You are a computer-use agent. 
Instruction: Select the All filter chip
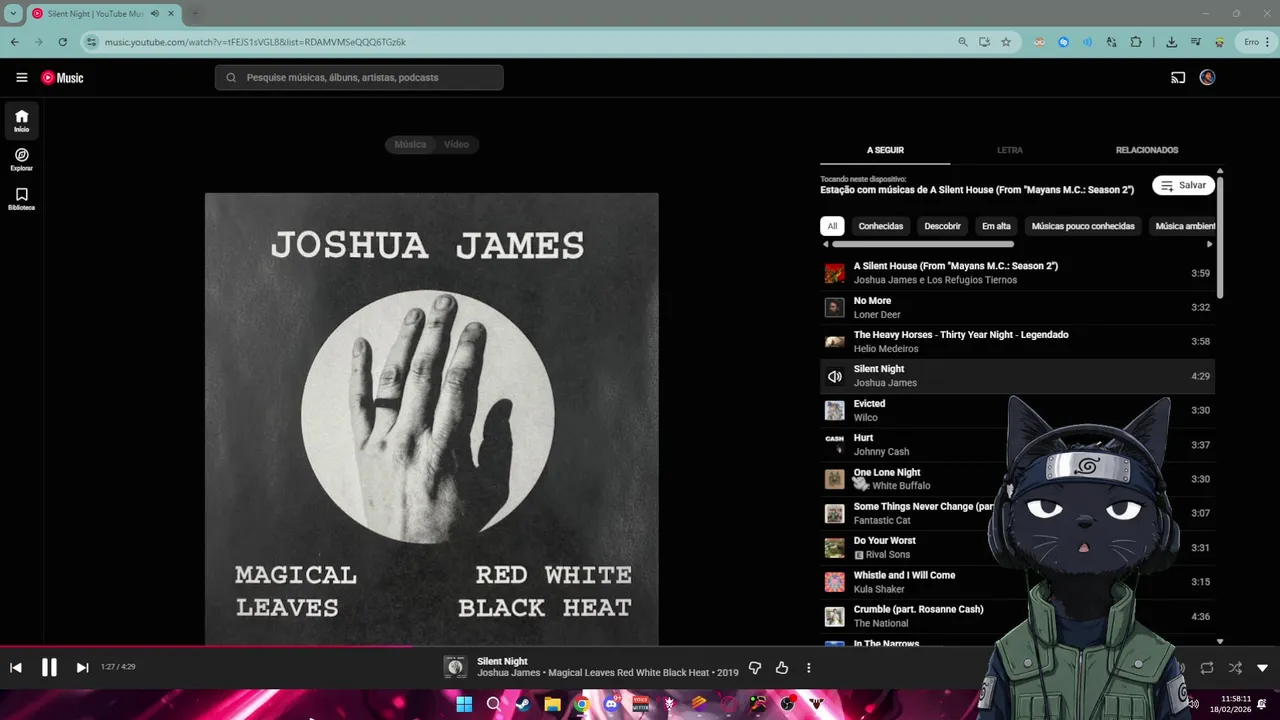pos(832,226)
